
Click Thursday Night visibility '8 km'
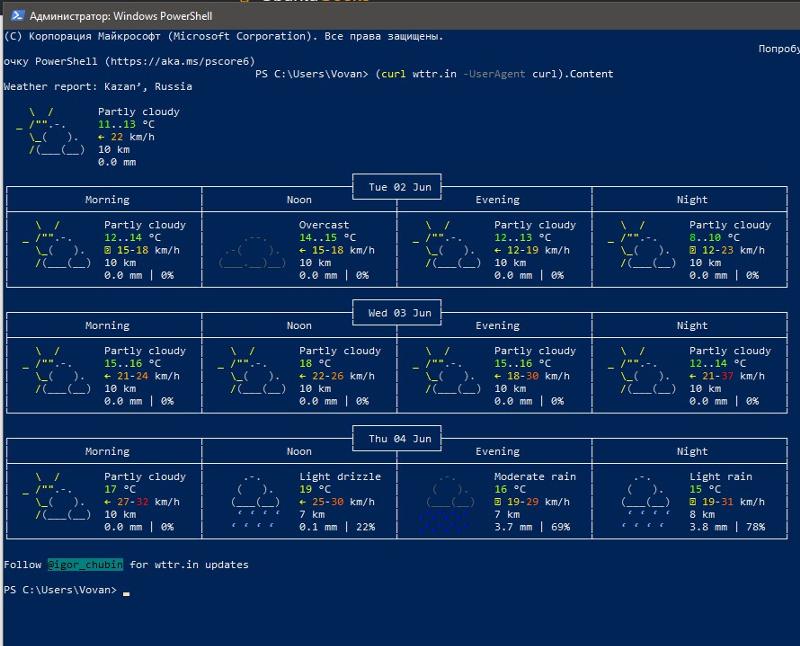pos(702,514)
